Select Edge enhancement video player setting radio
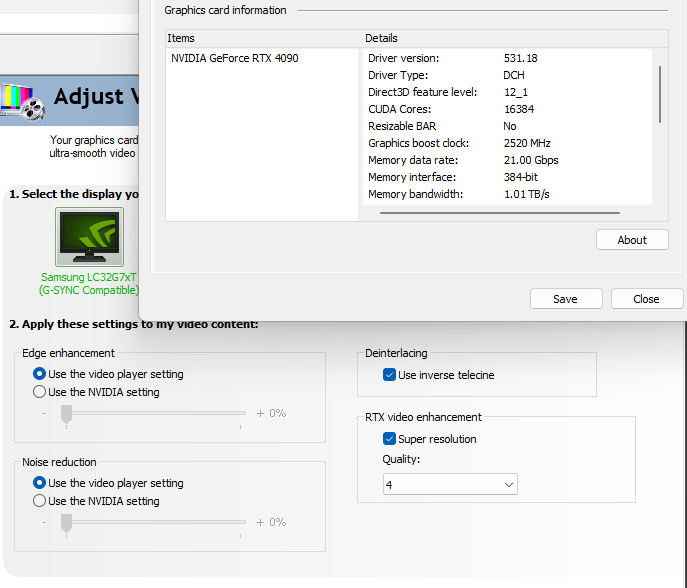The width and height of the screenshot is (687, 588). (x=39, y=374)
